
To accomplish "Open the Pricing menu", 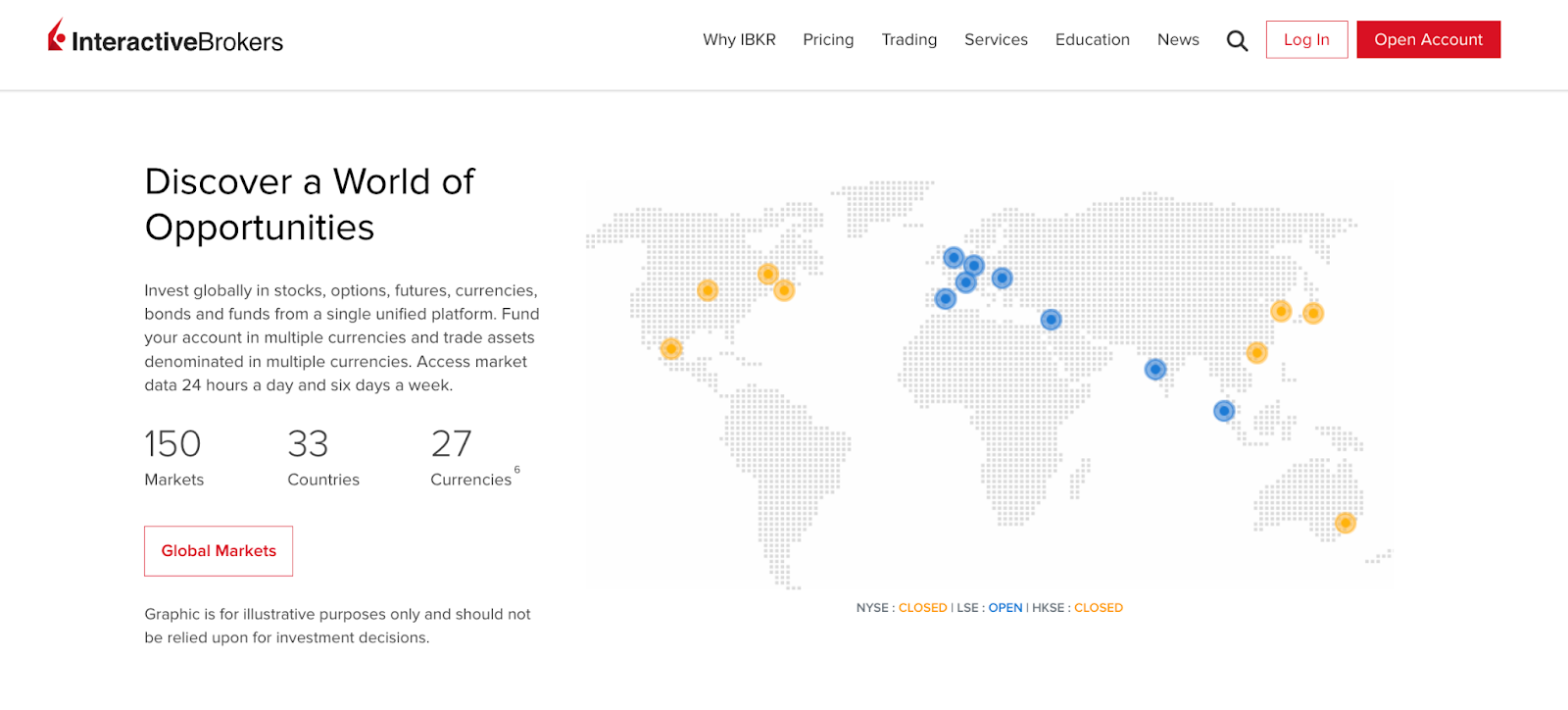I will point(828,39).
